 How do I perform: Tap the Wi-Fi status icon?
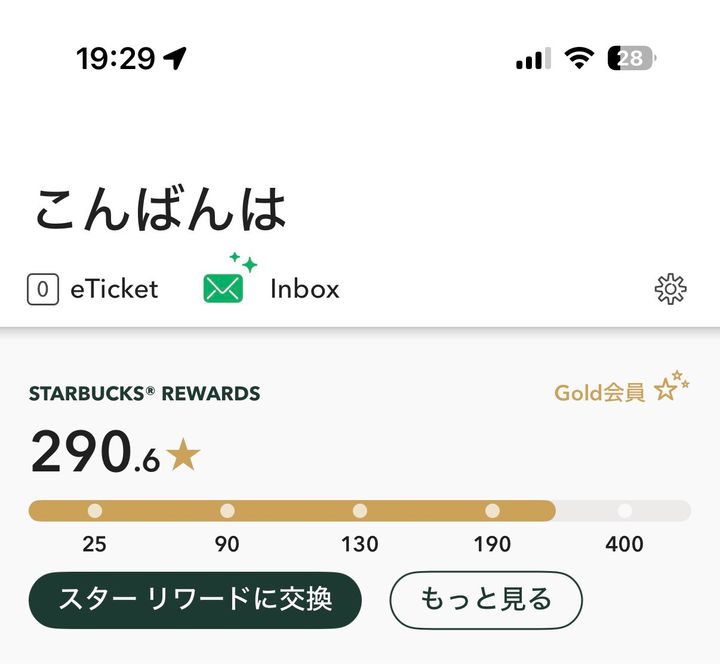click(579, 58)
